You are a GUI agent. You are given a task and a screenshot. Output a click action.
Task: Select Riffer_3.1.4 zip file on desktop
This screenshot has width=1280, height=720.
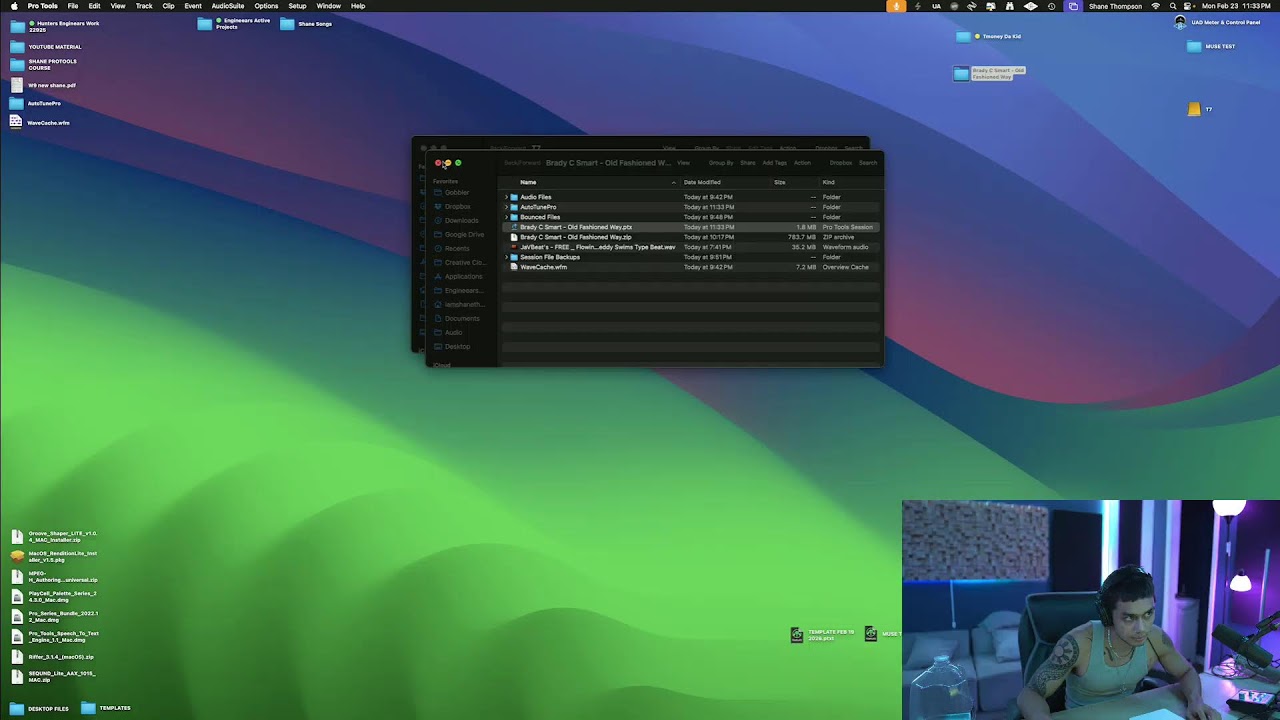52,657
